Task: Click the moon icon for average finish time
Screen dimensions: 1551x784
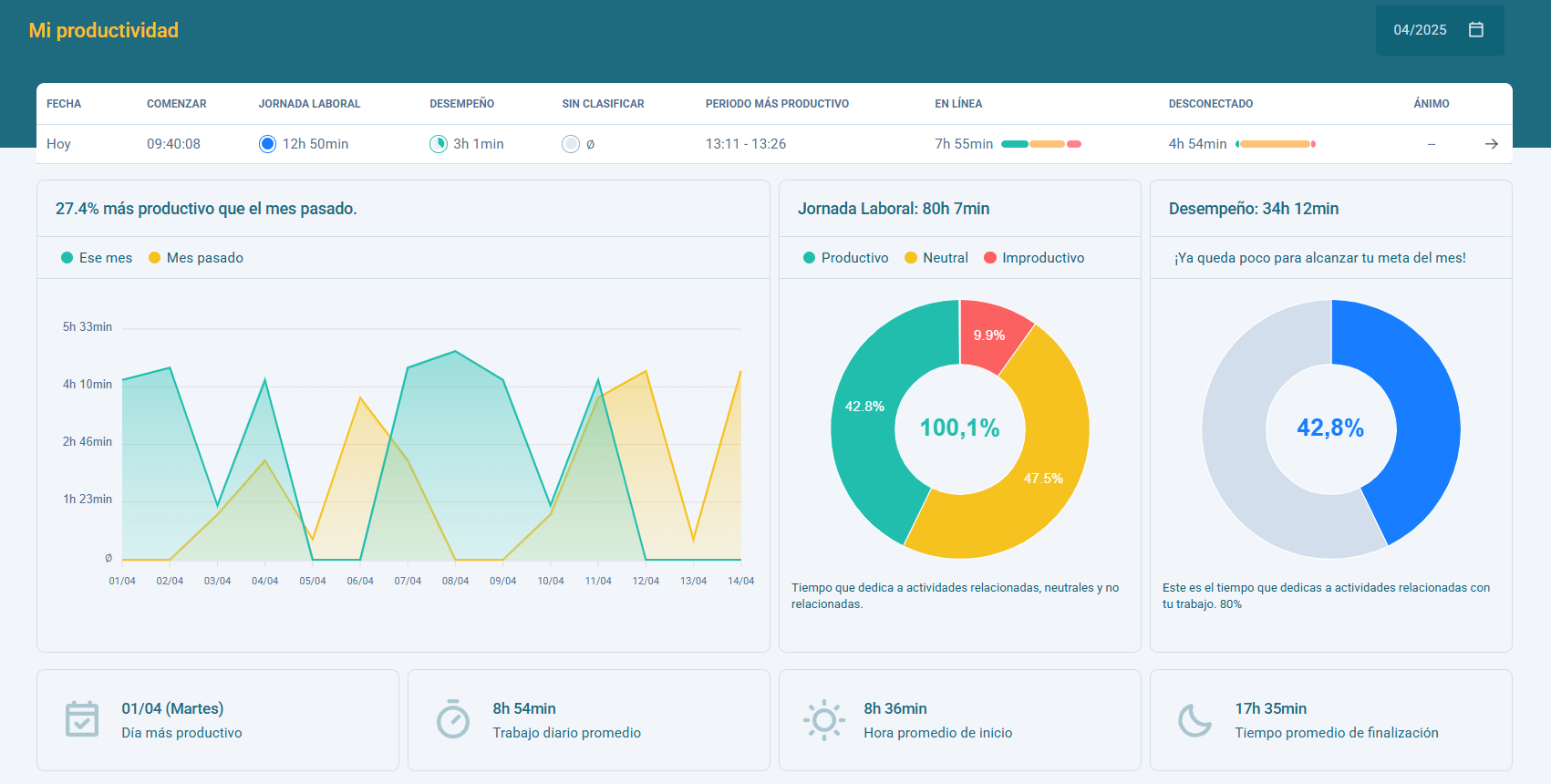Action: pos(1194,720)
